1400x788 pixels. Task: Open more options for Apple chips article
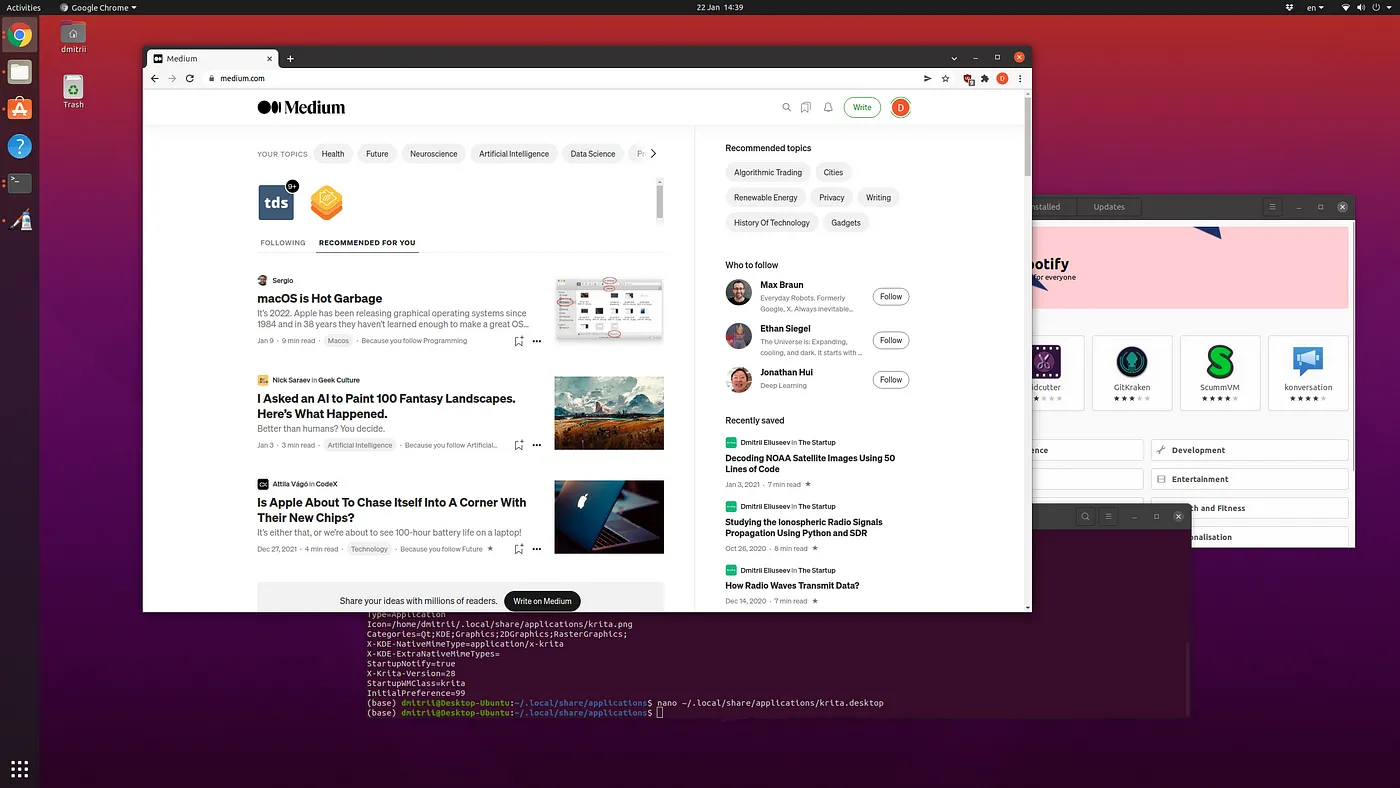tap(537, 549)
